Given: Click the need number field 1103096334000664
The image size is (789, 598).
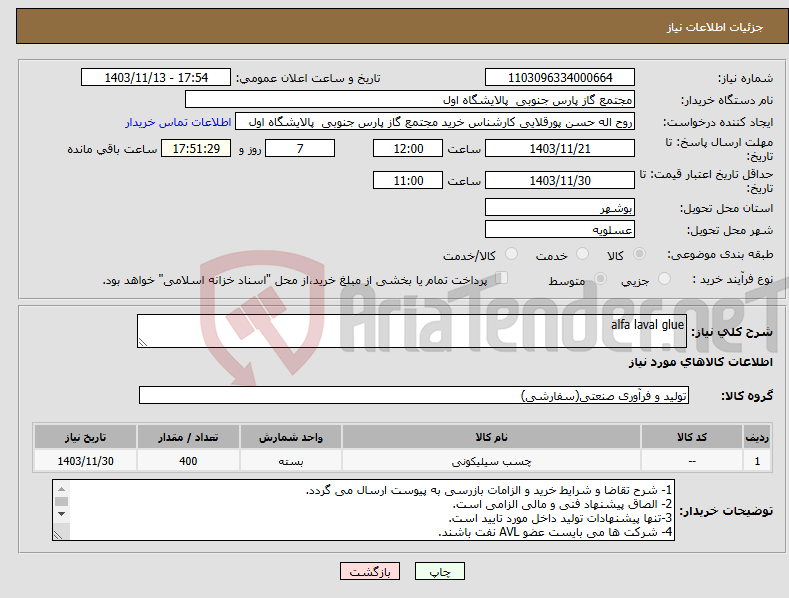Looking at the screenshot, I should click(x=560, y=78).
